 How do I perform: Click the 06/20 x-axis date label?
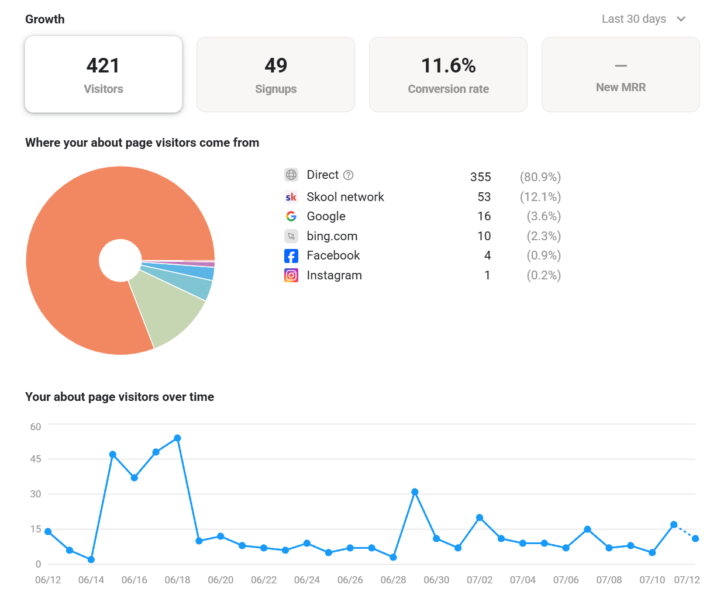click(220, 580)
